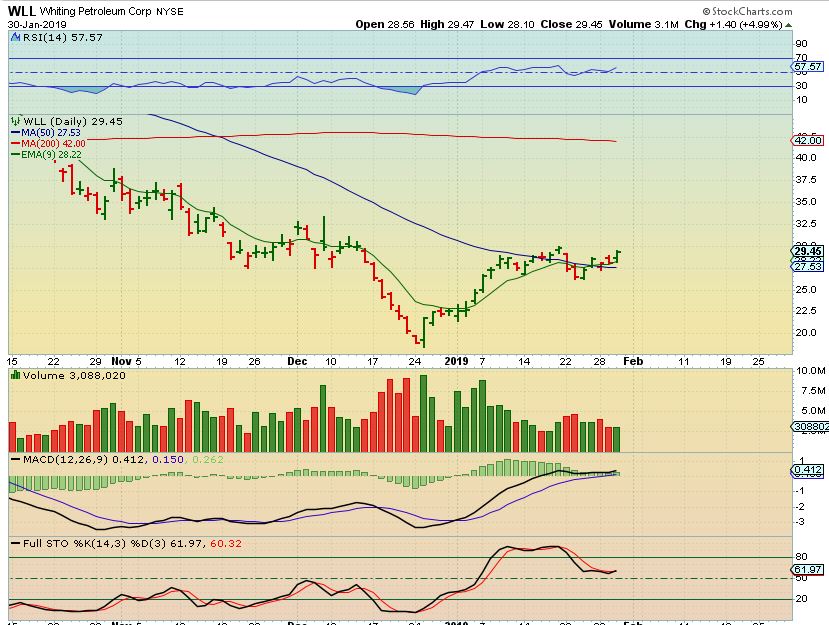Click the Low 28.10 value
Screen dimensions: 829x625
[x=508, y=24]
